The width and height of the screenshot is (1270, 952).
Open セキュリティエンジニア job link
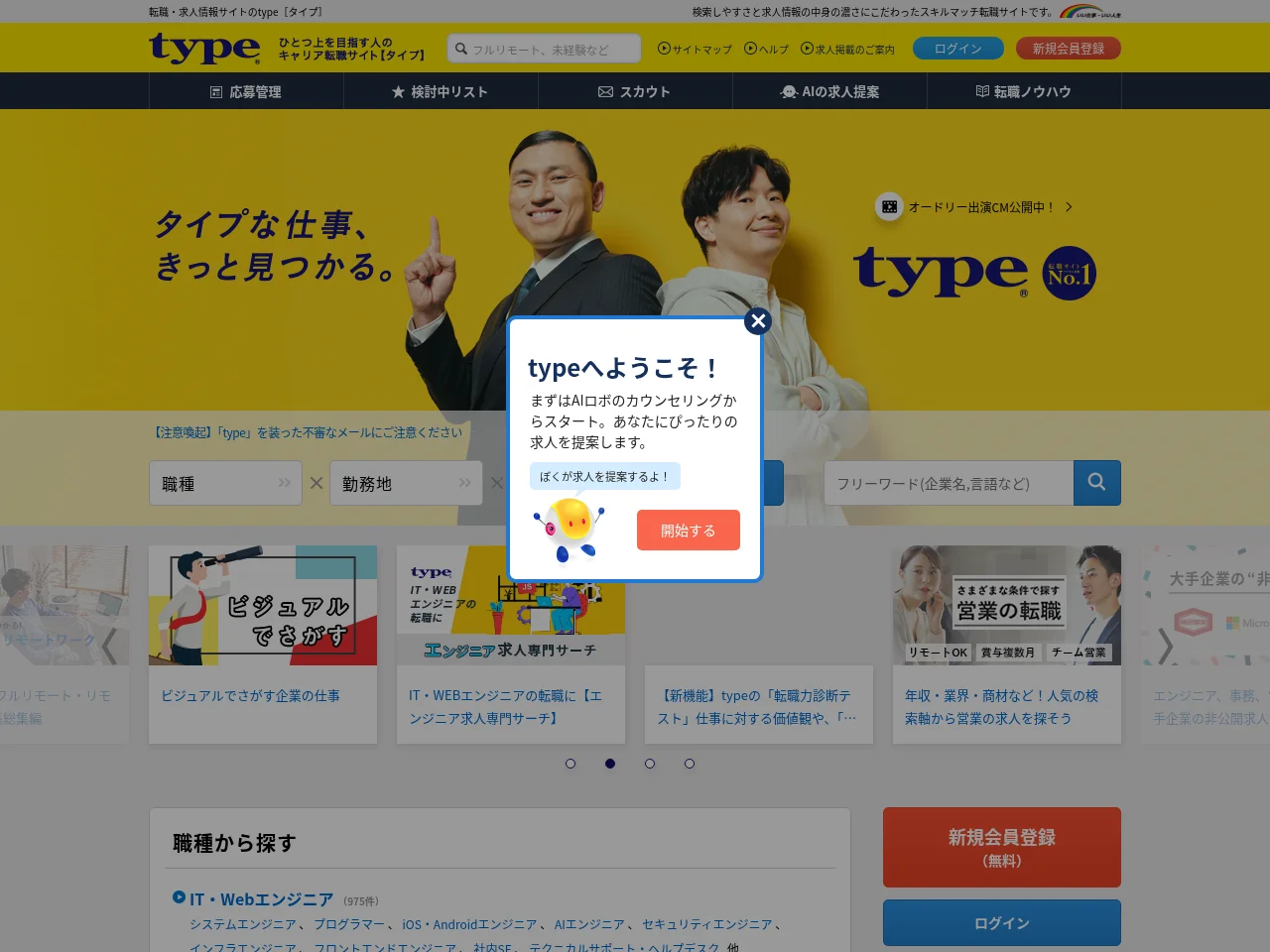pyautogui.click(x=706, y=924)
